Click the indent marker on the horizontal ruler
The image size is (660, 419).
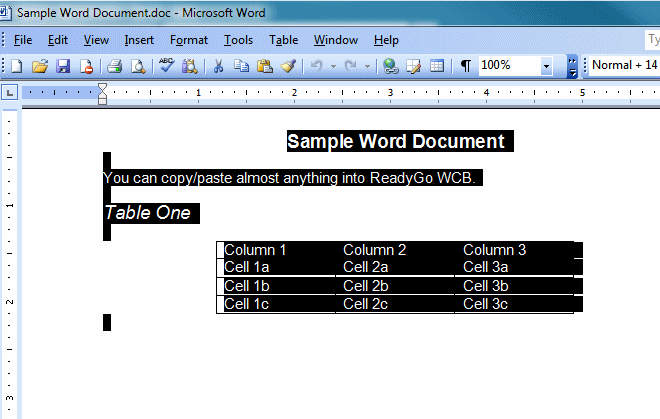[102, 93]
